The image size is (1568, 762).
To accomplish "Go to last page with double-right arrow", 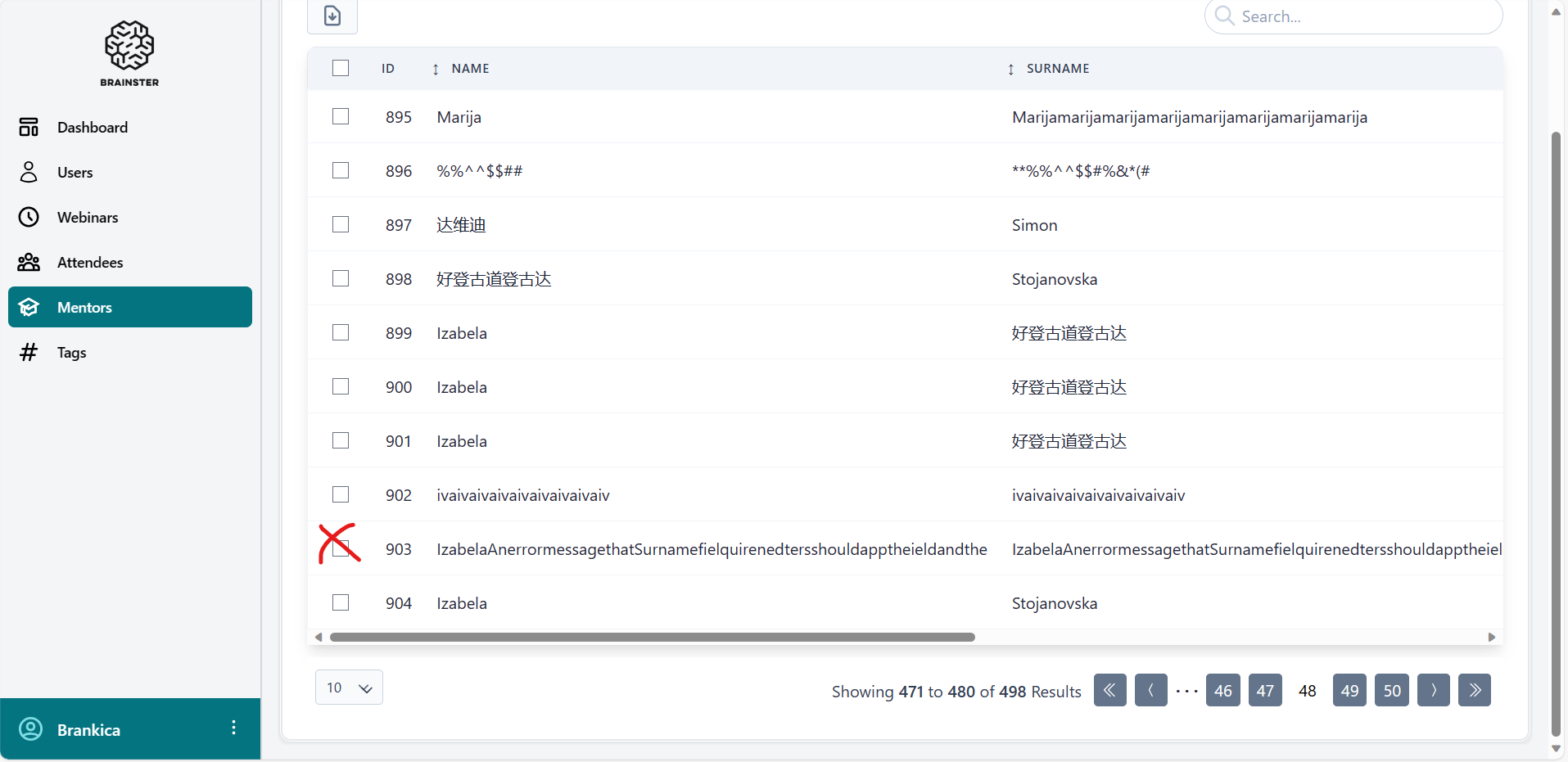I will 1474,690.
